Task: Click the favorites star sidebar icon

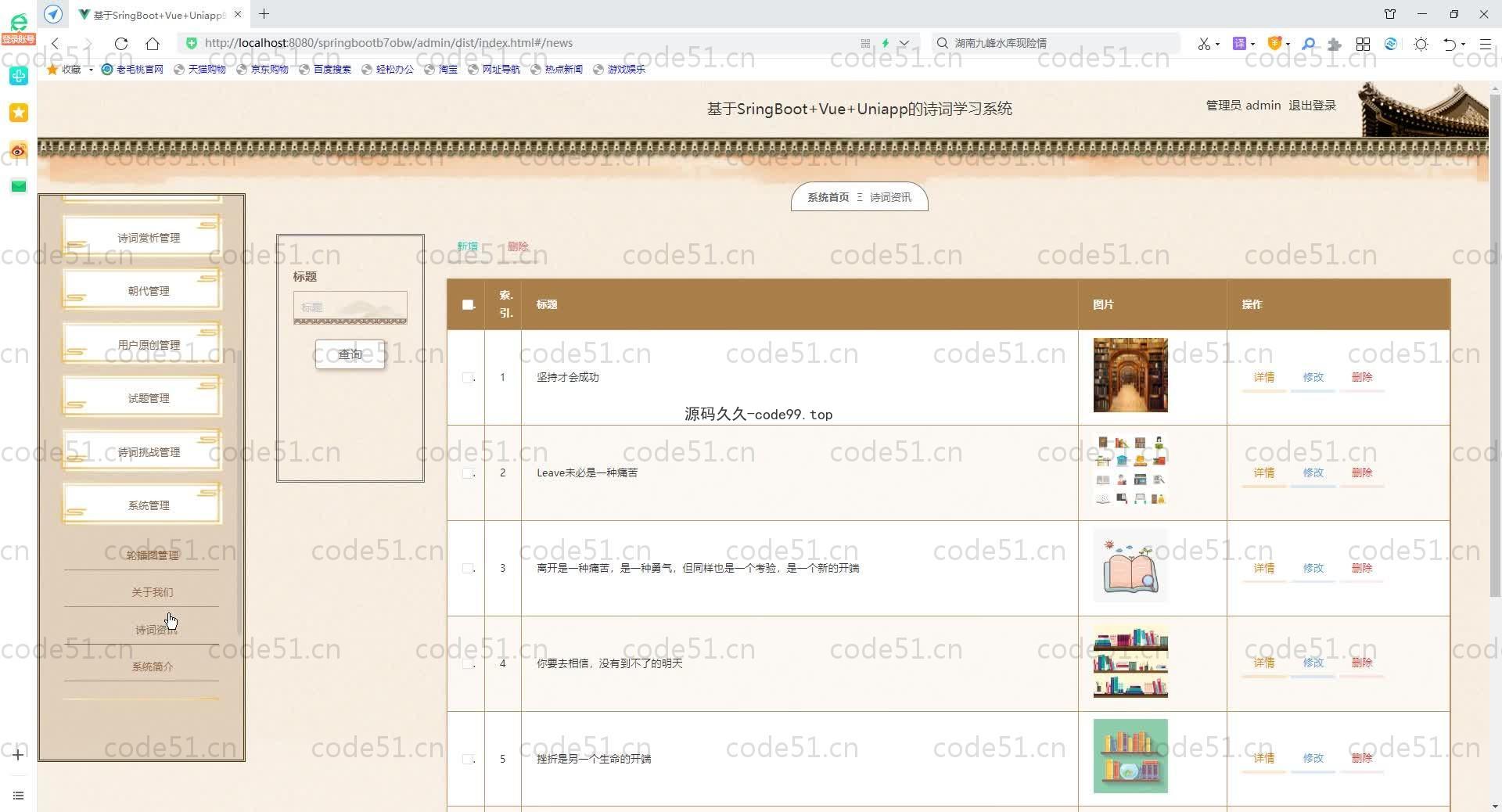Action: pyautogui.click(x=19, y=113)
